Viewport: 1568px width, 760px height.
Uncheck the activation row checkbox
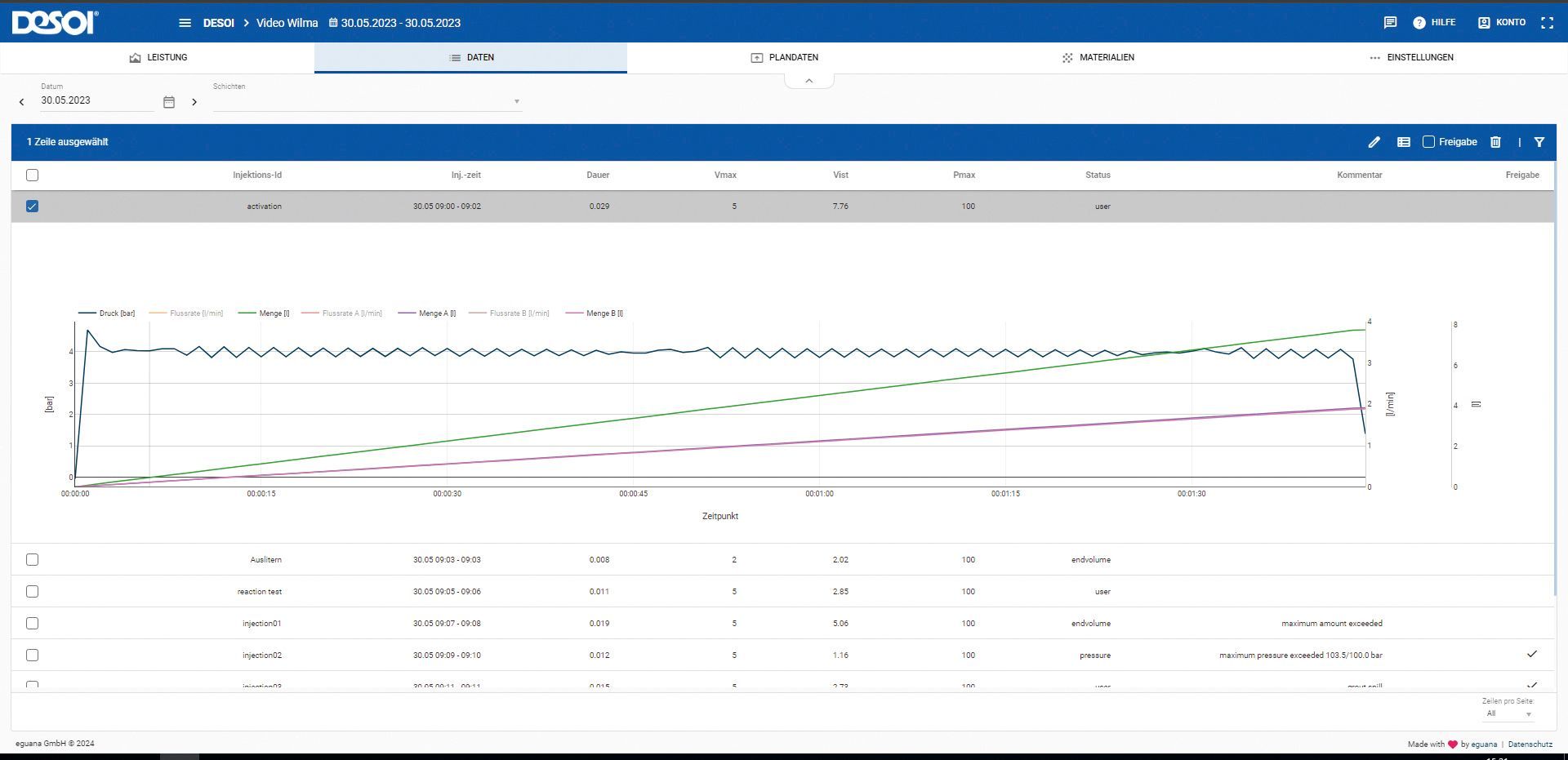coord(33,207)
